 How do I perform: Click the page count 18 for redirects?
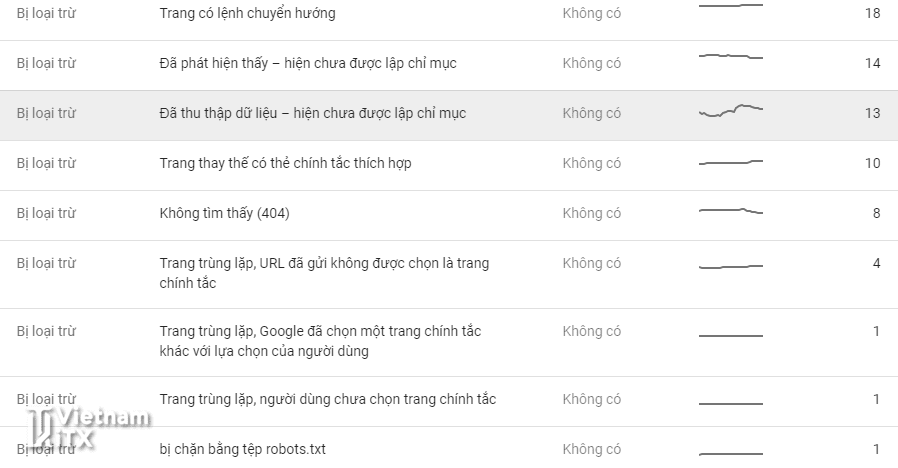pyautogui.click(x=872, y=13)
